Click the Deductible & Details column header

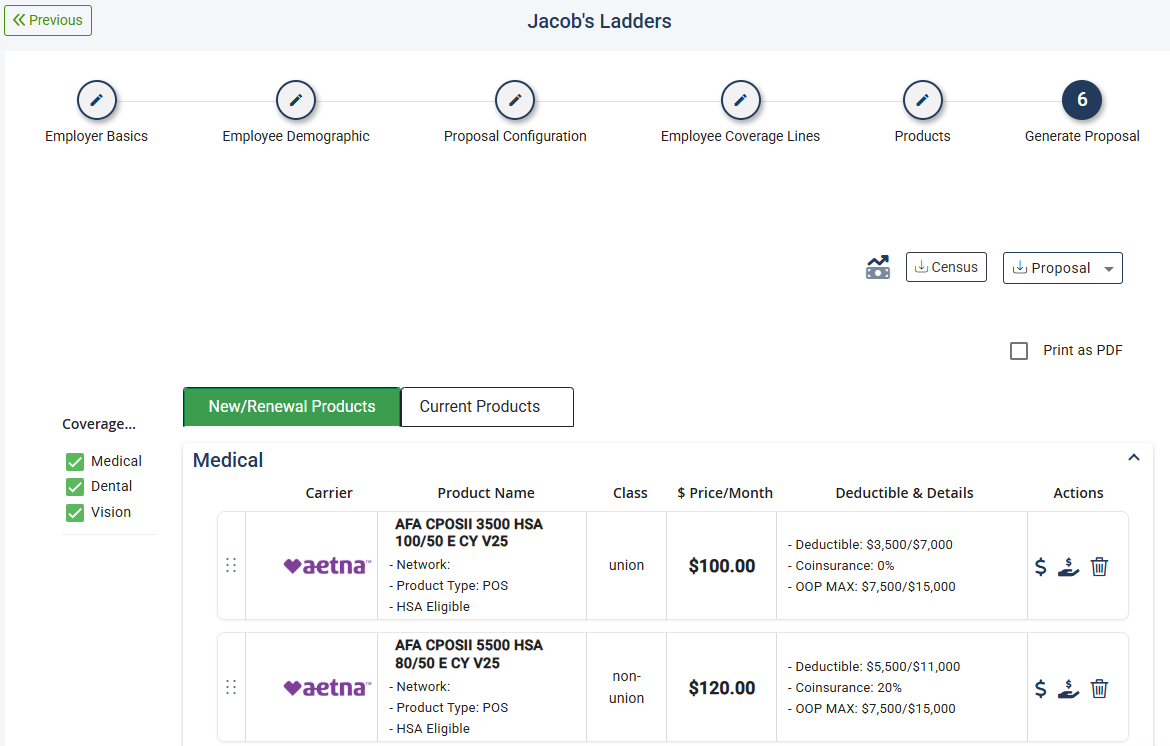click(904, 493)
